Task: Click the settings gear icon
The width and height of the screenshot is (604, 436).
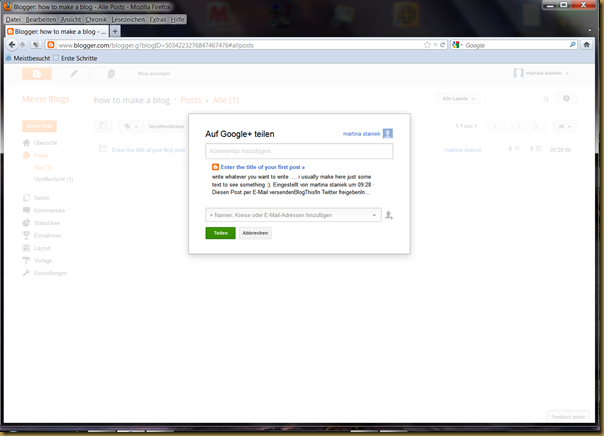Action: (566, 99)
